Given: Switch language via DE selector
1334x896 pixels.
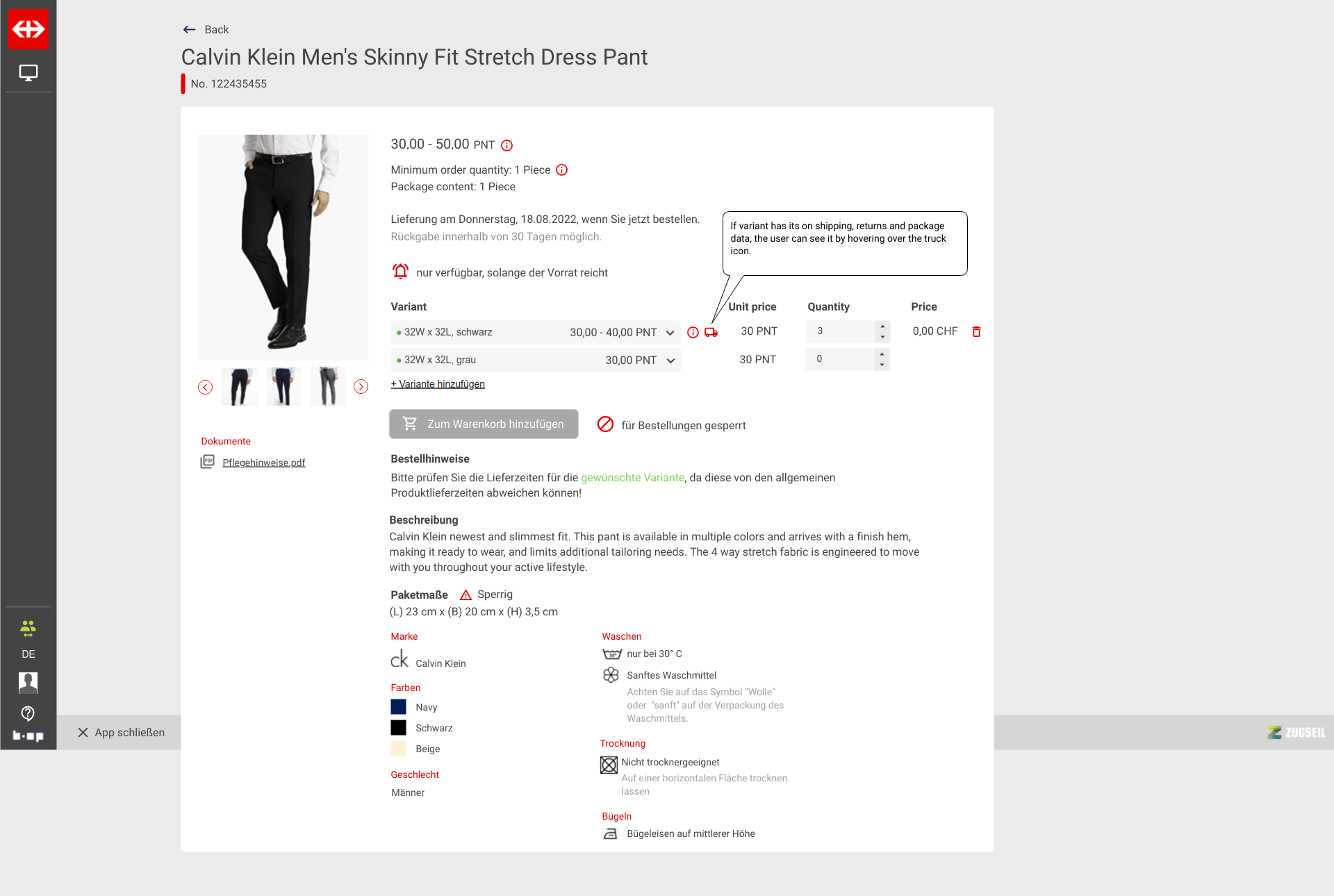Looking at the screenshot, I should pyautogui.click(x=28, y=654).
